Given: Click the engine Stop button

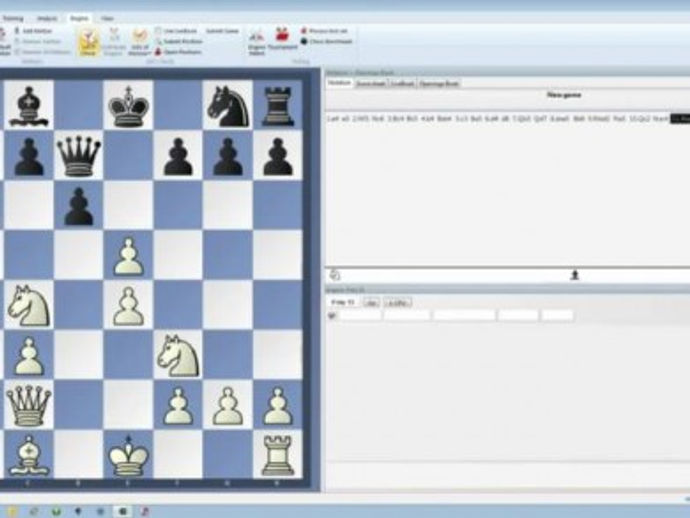Looking at the screenshot, I should click(371, 303).
